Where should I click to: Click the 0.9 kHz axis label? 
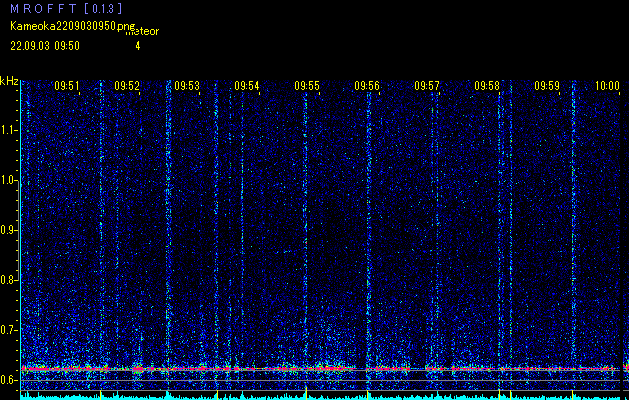pos(8,230)
